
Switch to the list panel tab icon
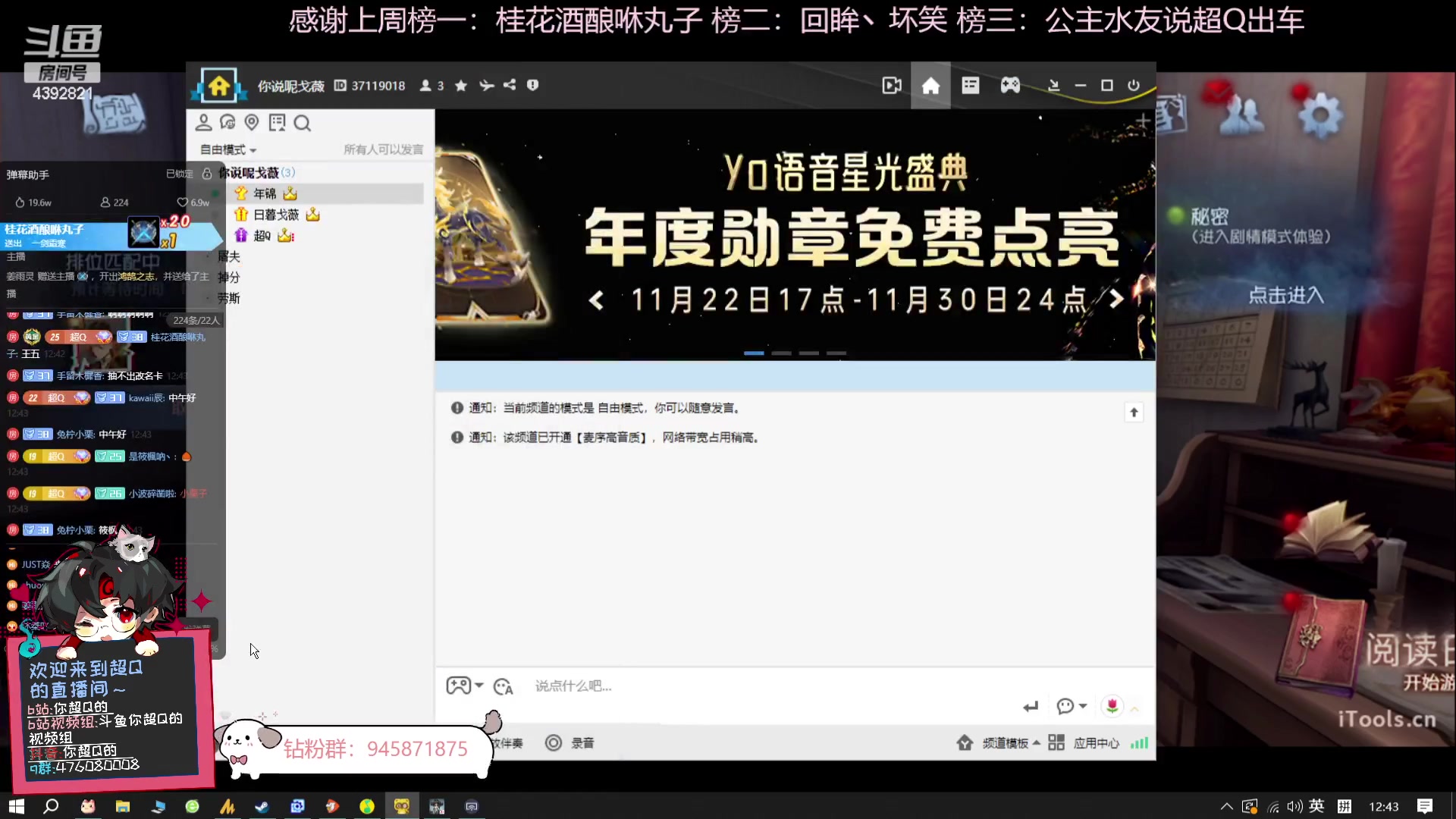pos(970,86)
